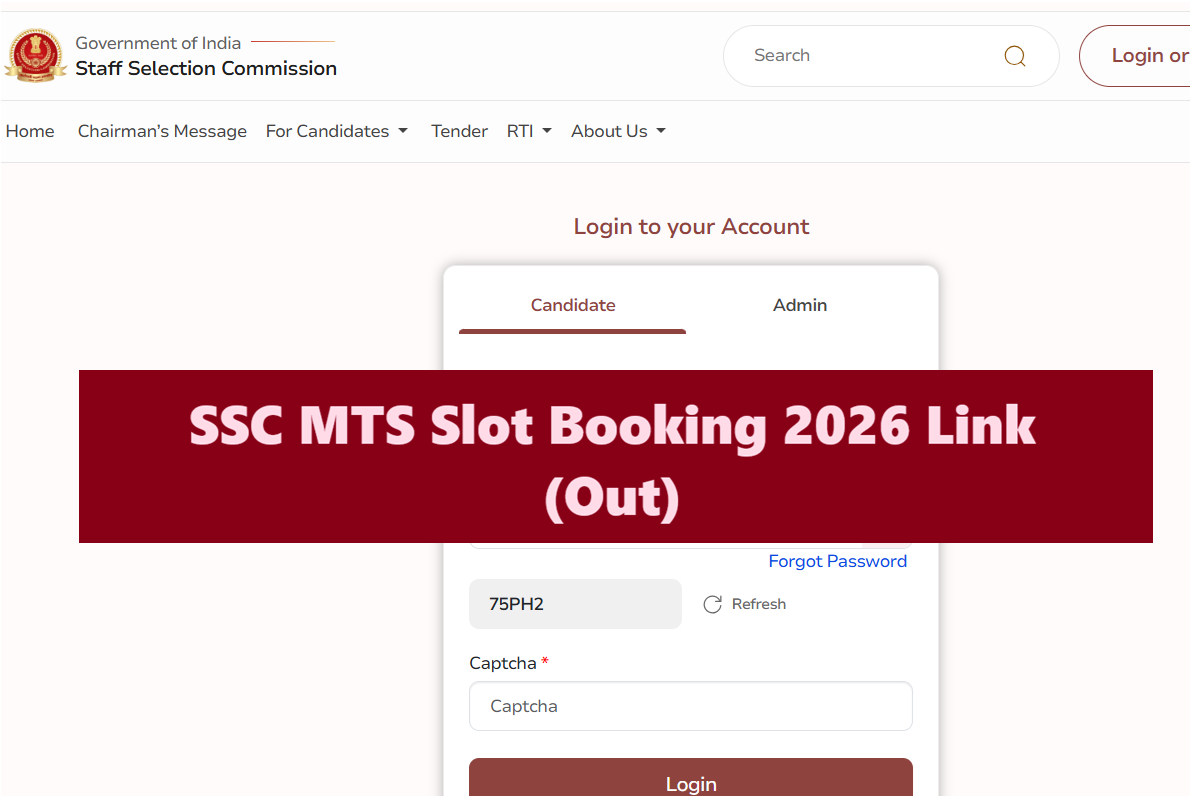Open the Tender menu item
Viewport: 1190px width, 796px height.
(459, 131)
